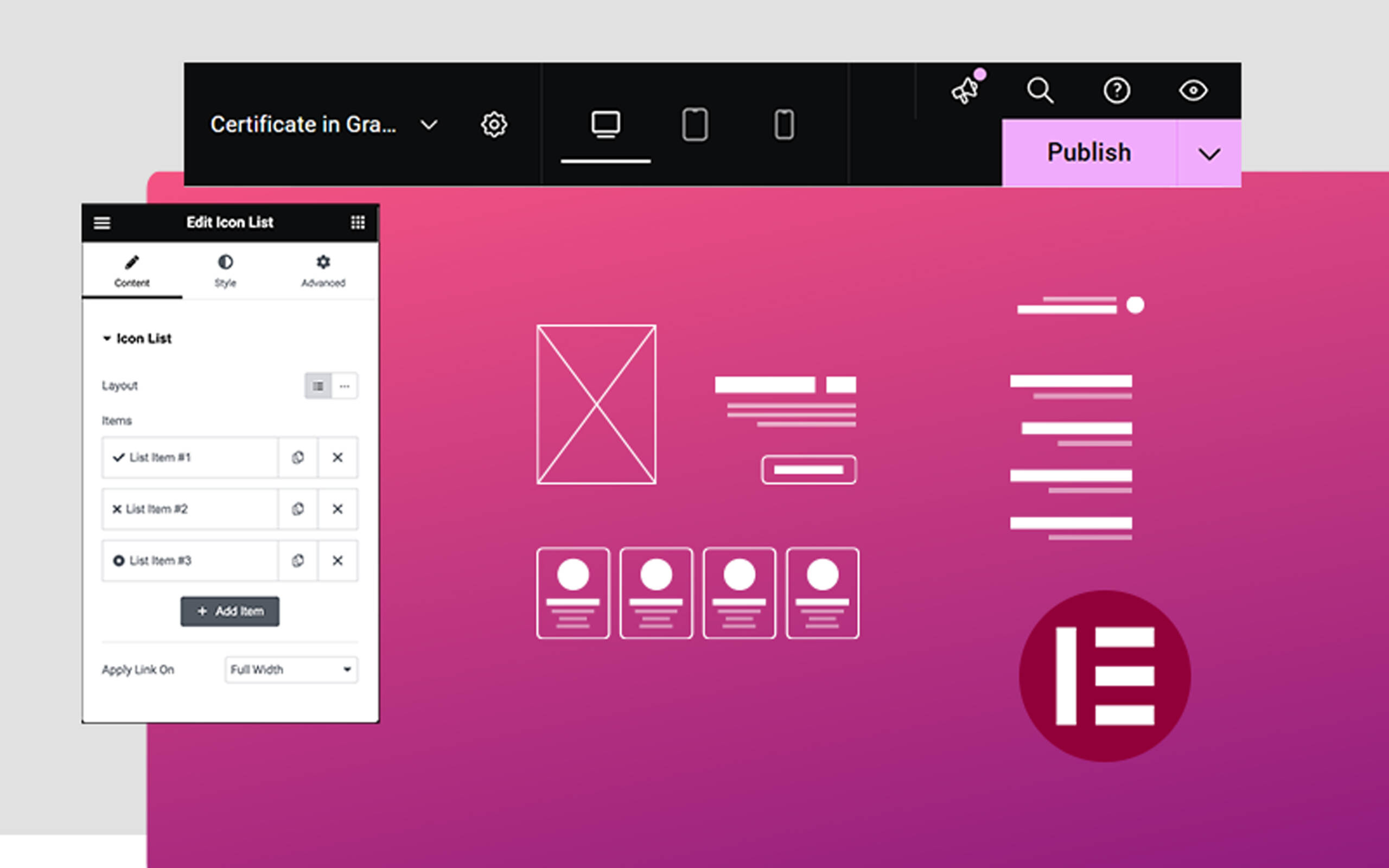Duplicate List Item #2
The height and width of the screenshot is (868, 1389).
[x=297, y=509]
